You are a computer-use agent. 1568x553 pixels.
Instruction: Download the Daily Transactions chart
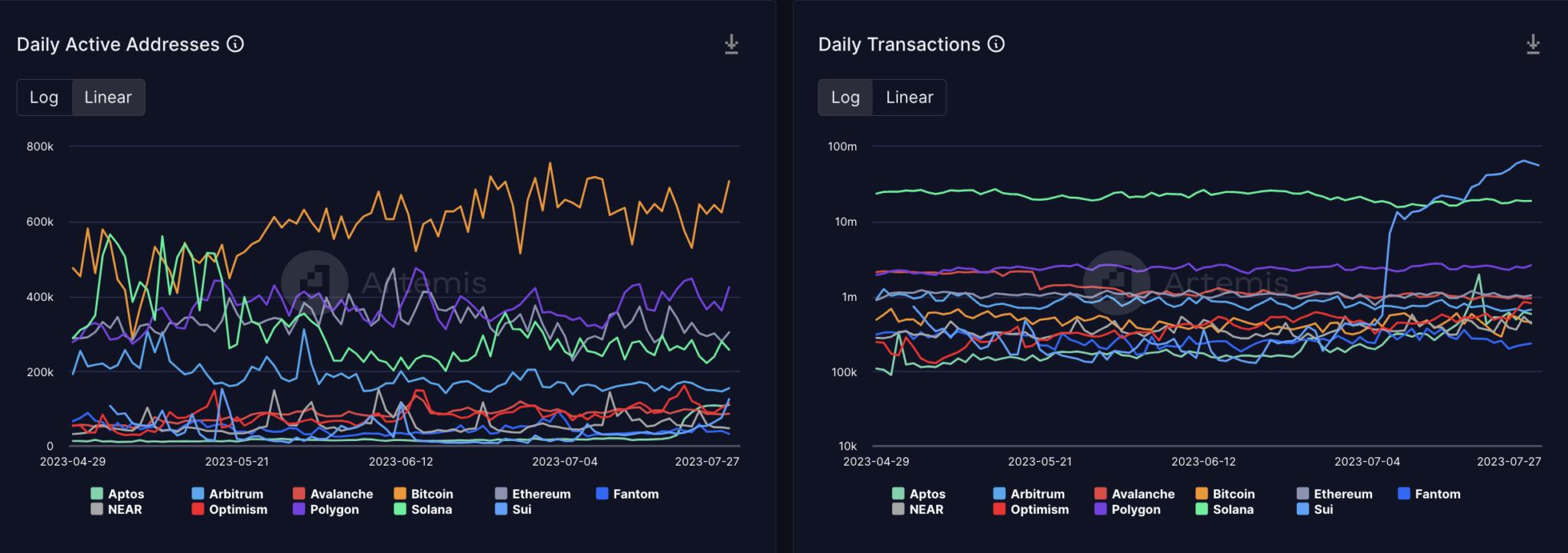(1533, 44)
